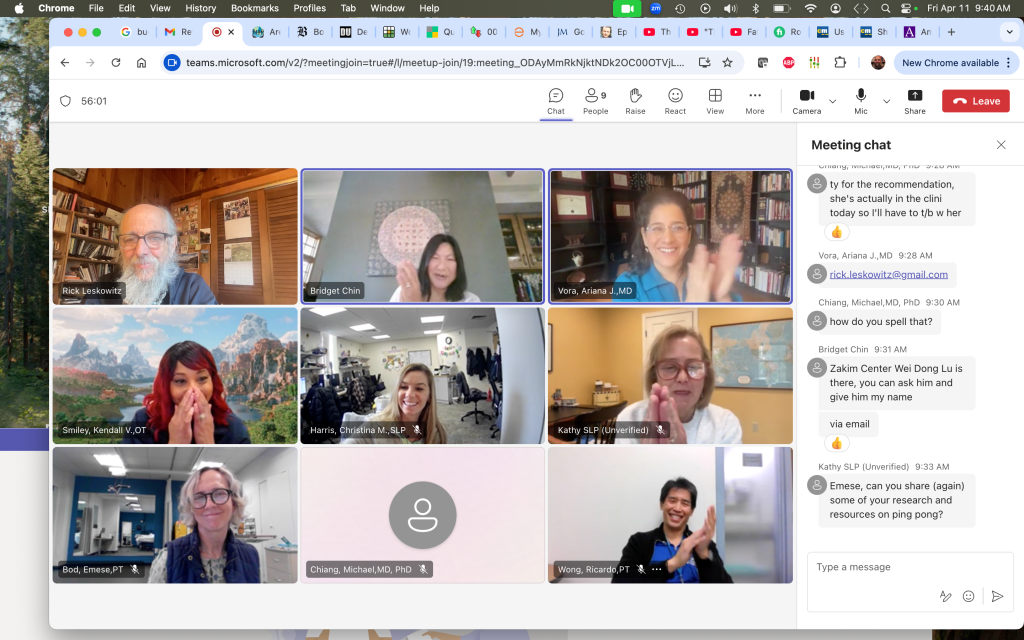1024x640 pixels.
Task: Expand the Camera options dropdown arrow
Action: (x=832, y=101)
